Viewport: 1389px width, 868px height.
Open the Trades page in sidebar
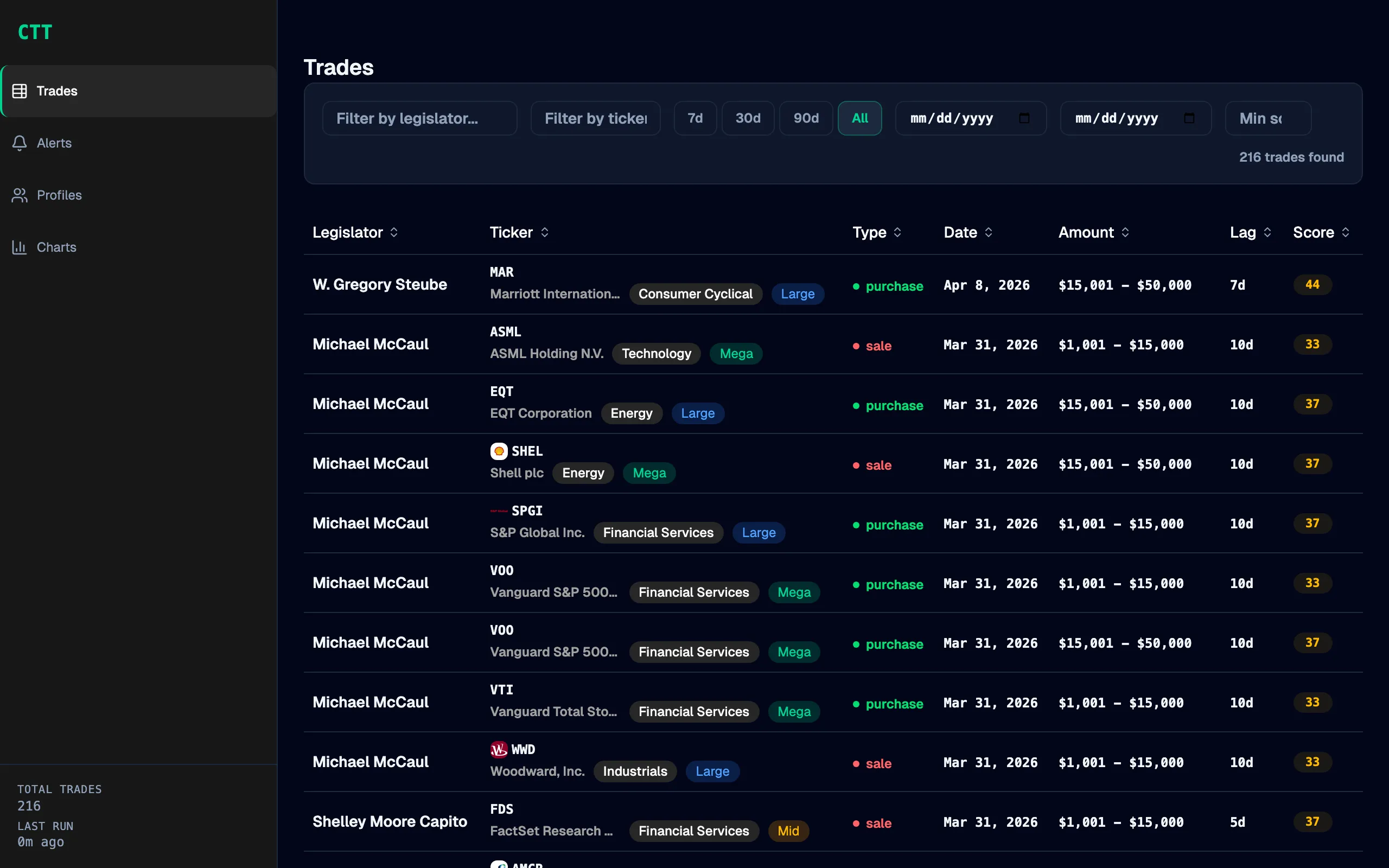pyautogui.click(x=138, y=91)
